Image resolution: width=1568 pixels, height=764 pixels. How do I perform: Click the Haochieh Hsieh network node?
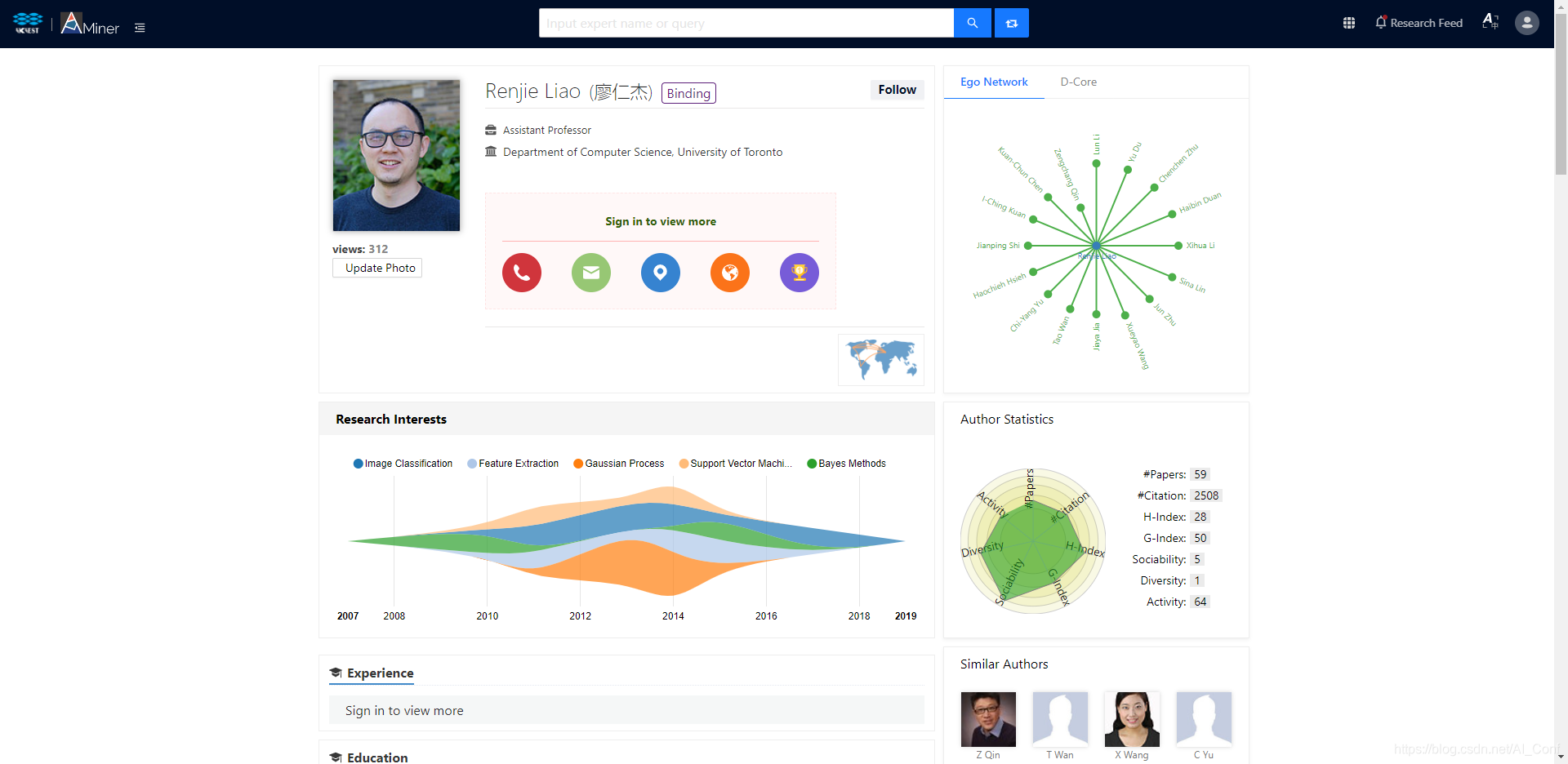coord(1033,272)
